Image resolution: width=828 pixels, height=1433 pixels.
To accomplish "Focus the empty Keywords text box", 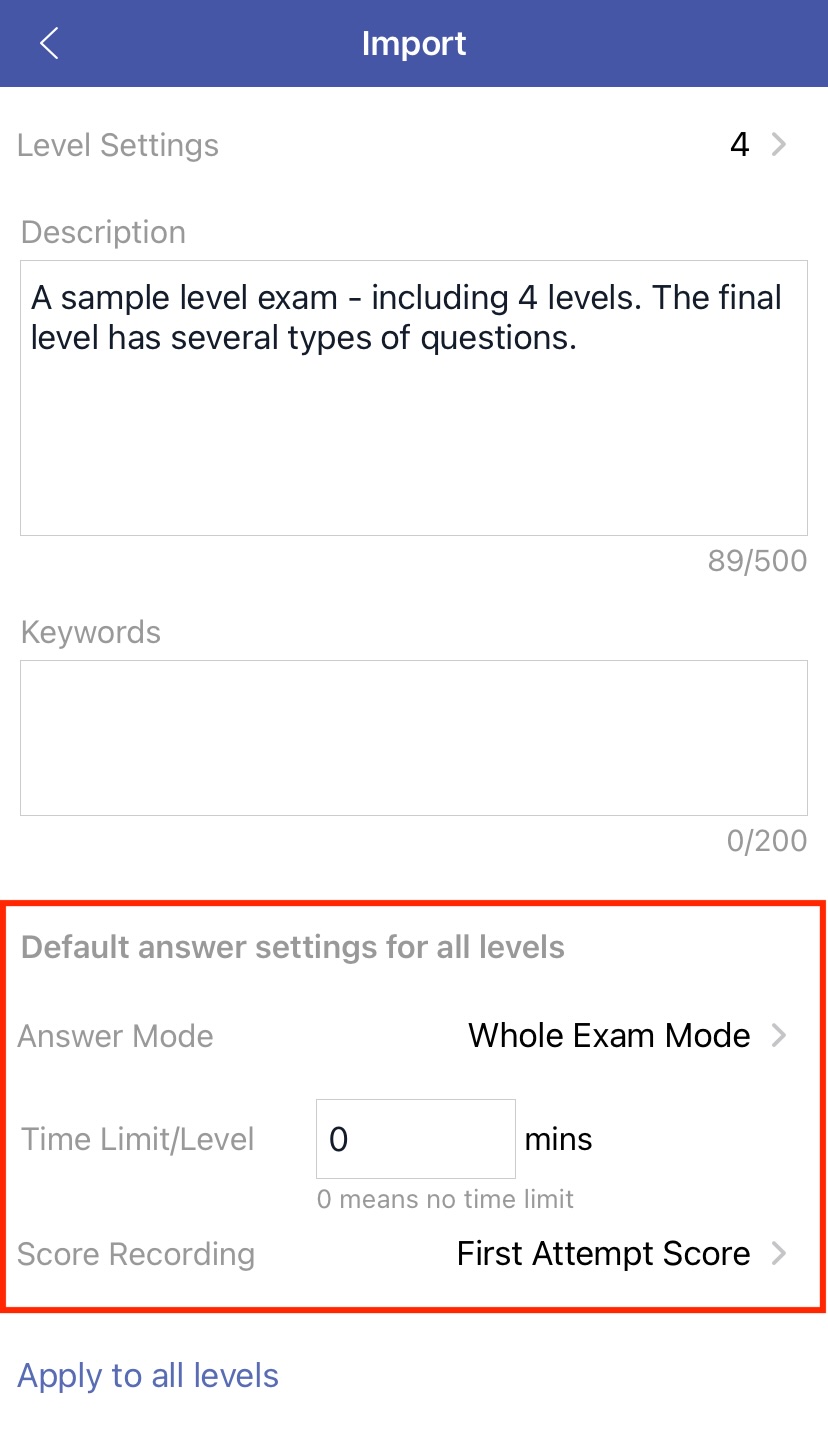I will [x=413, y=737].
